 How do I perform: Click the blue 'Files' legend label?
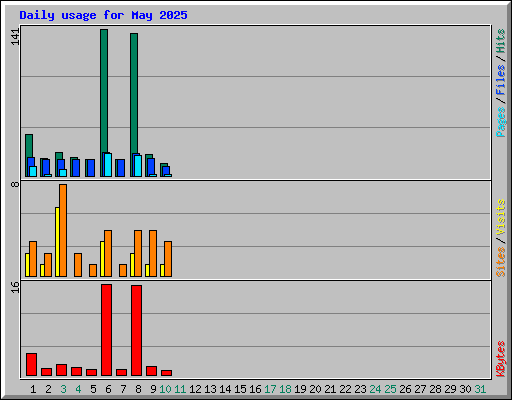tap(500, 79)
